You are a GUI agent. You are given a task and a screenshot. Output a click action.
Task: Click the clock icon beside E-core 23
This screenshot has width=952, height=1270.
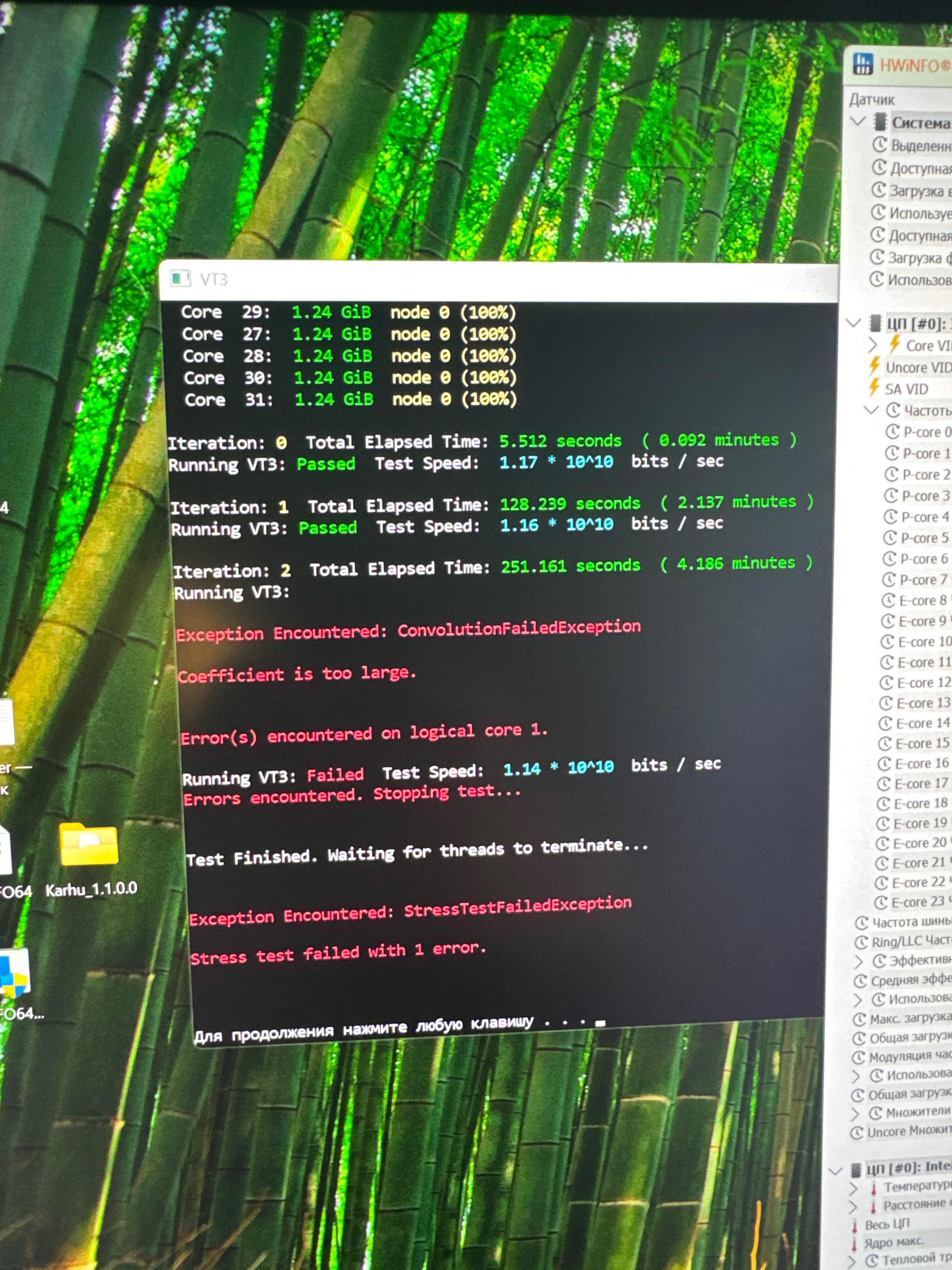click(881, 902)
